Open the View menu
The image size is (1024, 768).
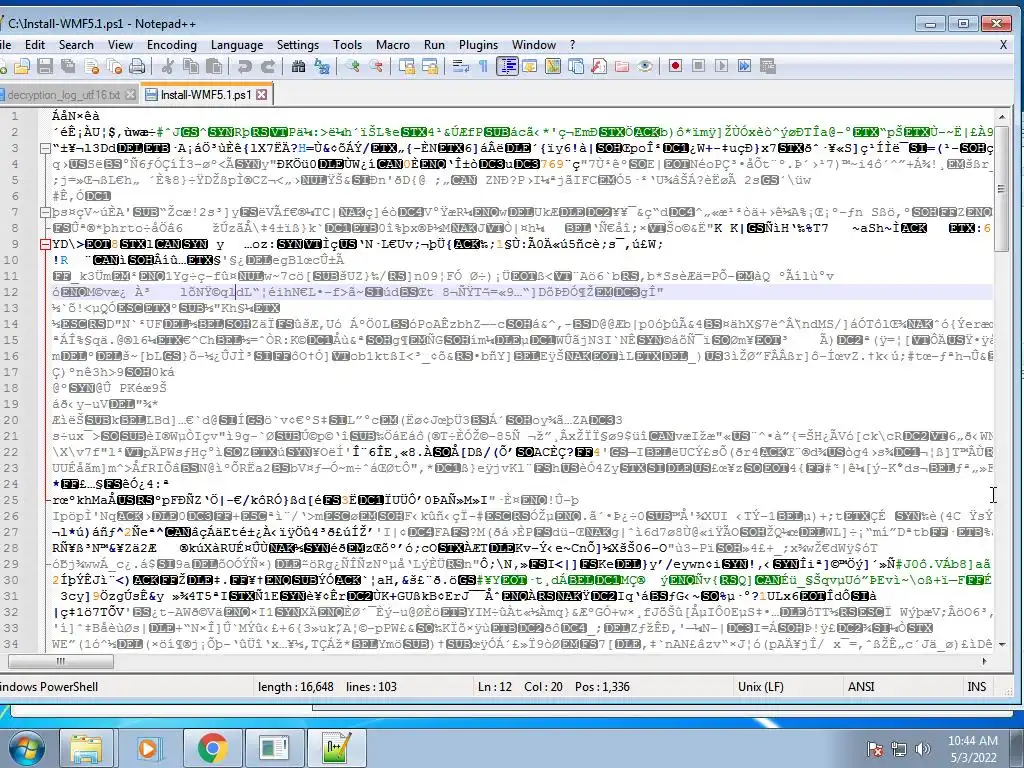120,44
